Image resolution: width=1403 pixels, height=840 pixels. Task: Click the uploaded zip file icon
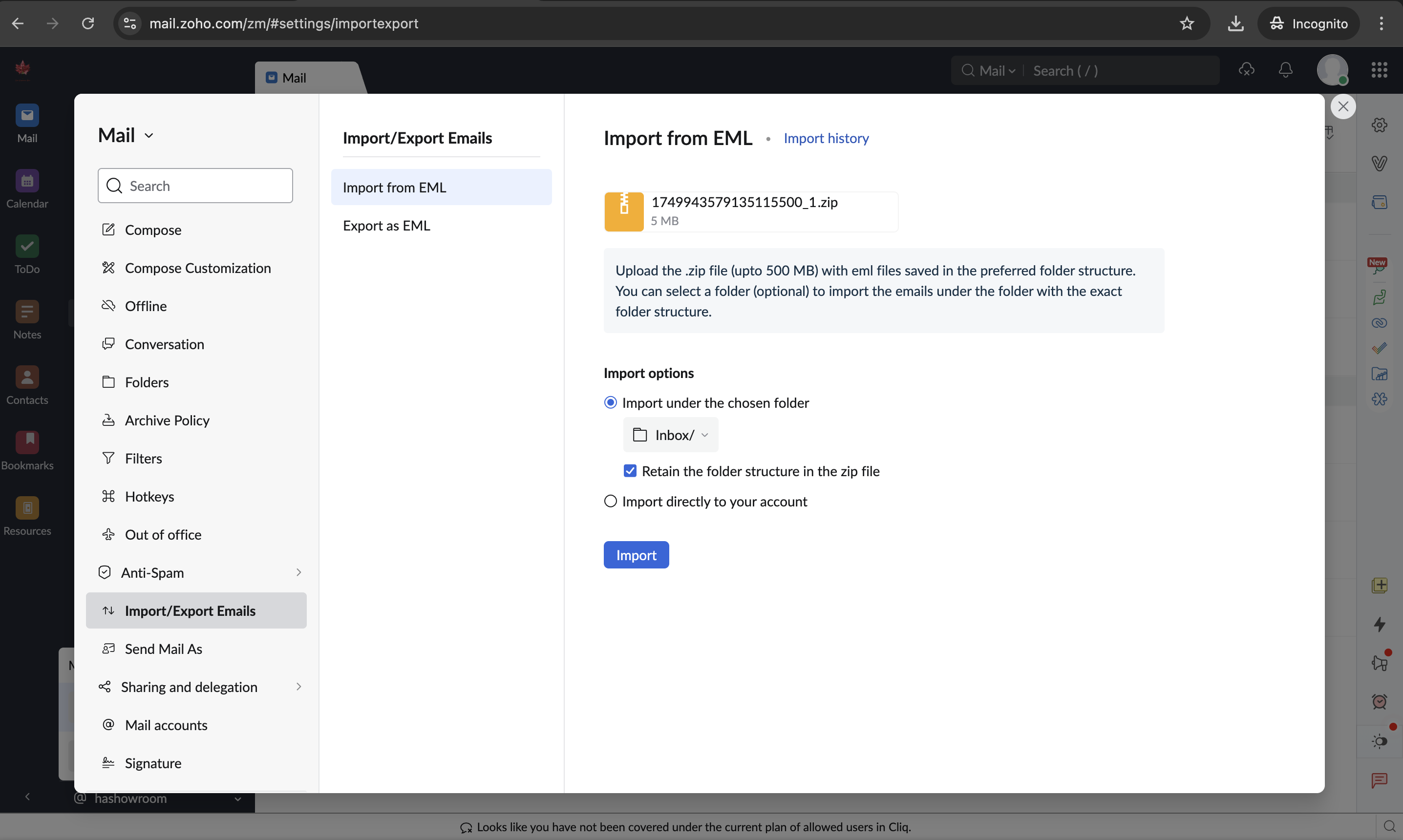[624, 211]
